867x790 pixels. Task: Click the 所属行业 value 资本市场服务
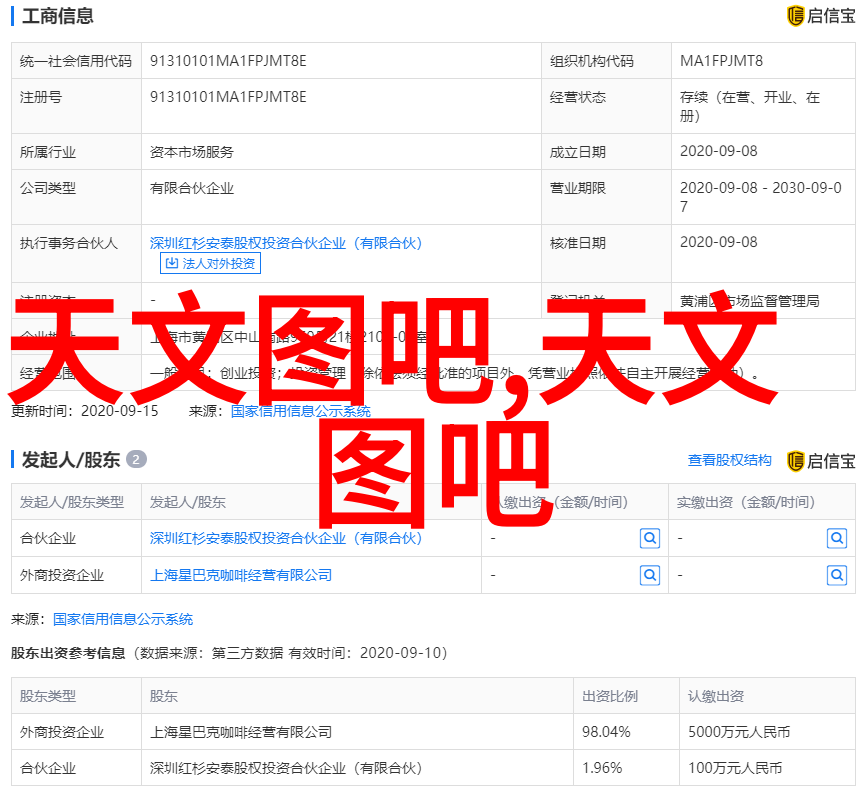click(x=192, y=152)
